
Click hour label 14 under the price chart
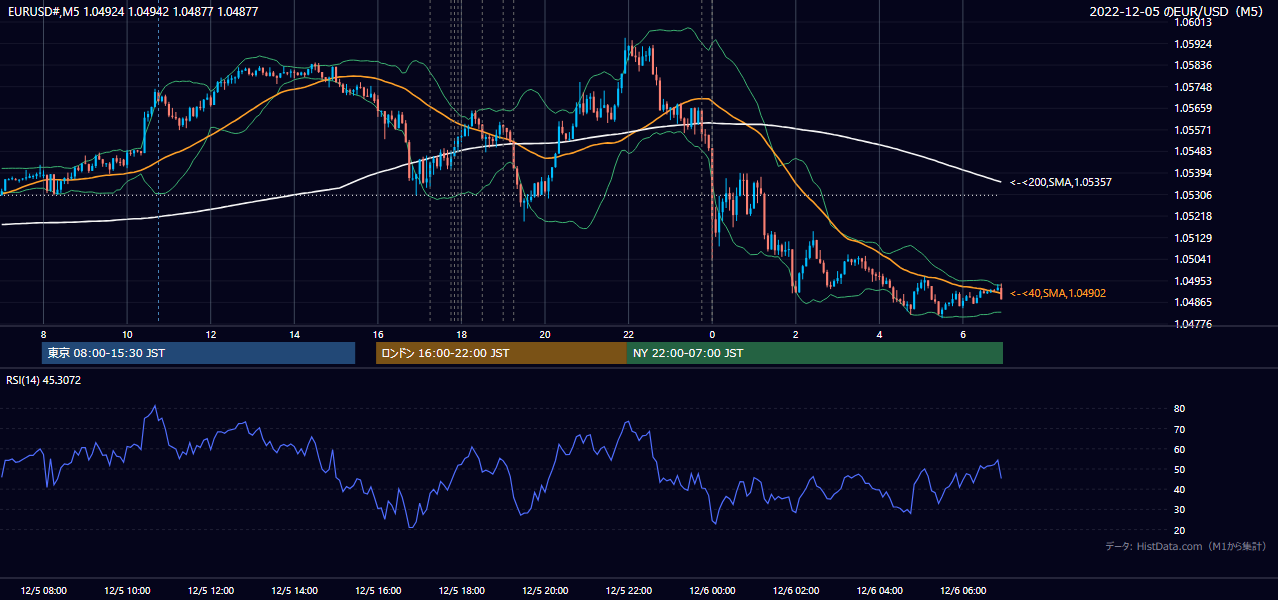tap(294, 334)
